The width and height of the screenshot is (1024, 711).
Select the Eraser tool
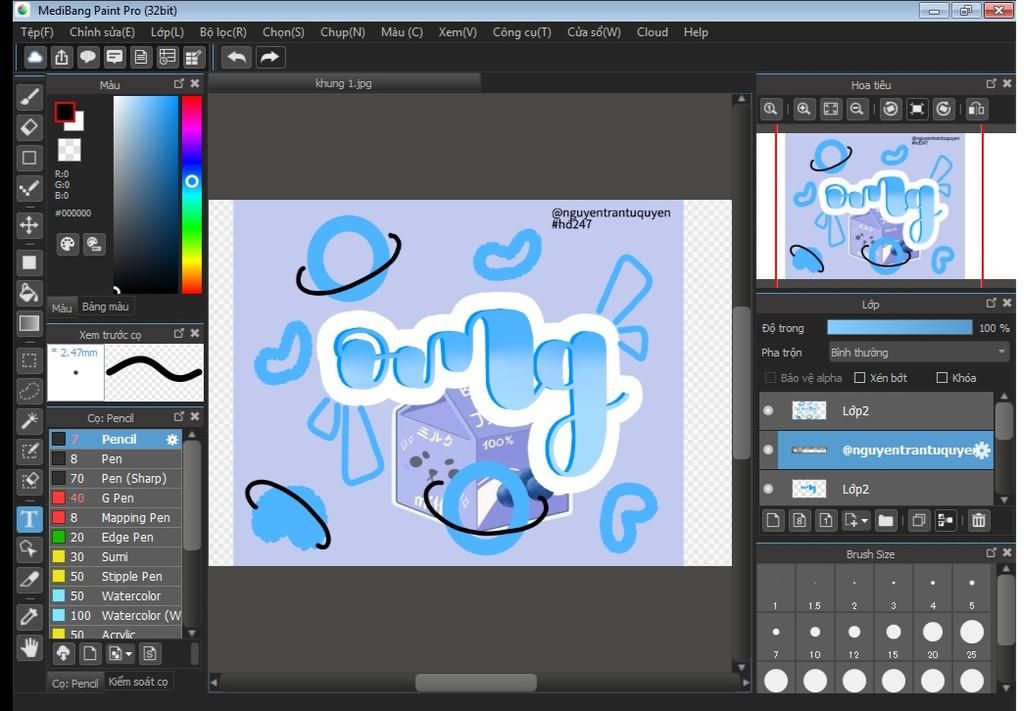(29, 127)
